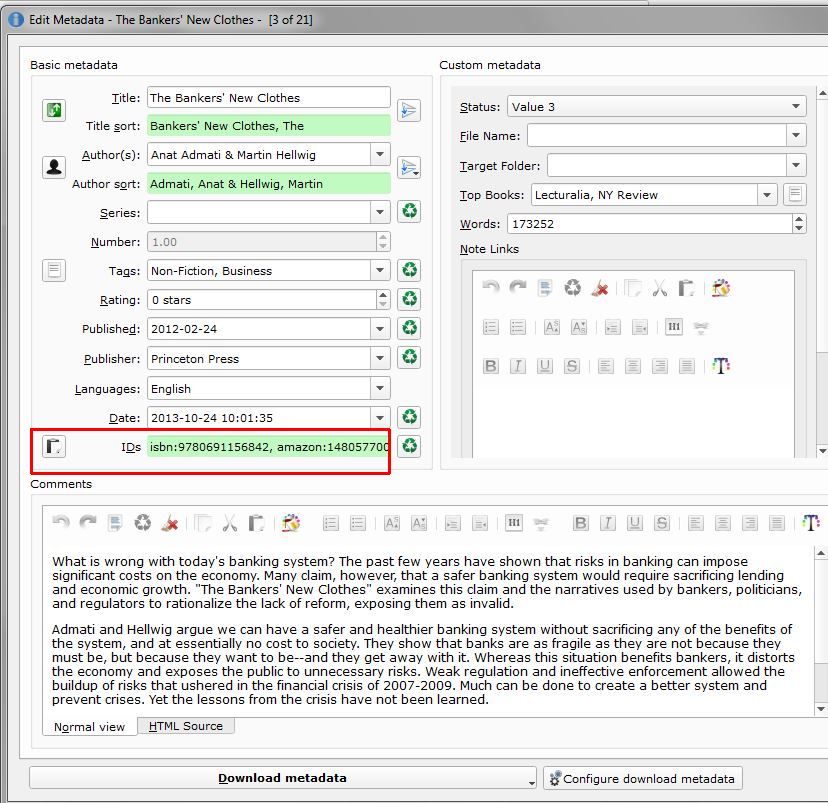828x803 pixels.
Task: Click Underline in the Comments toolbar
Action: pos(635,523)
